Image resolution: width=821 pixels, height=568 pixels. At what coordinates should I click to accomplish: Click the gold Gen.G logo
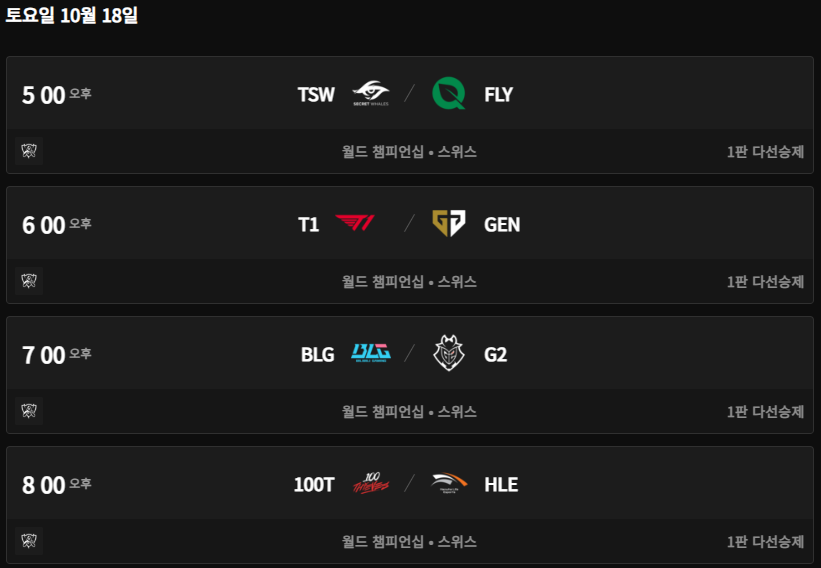coord(448,224)
